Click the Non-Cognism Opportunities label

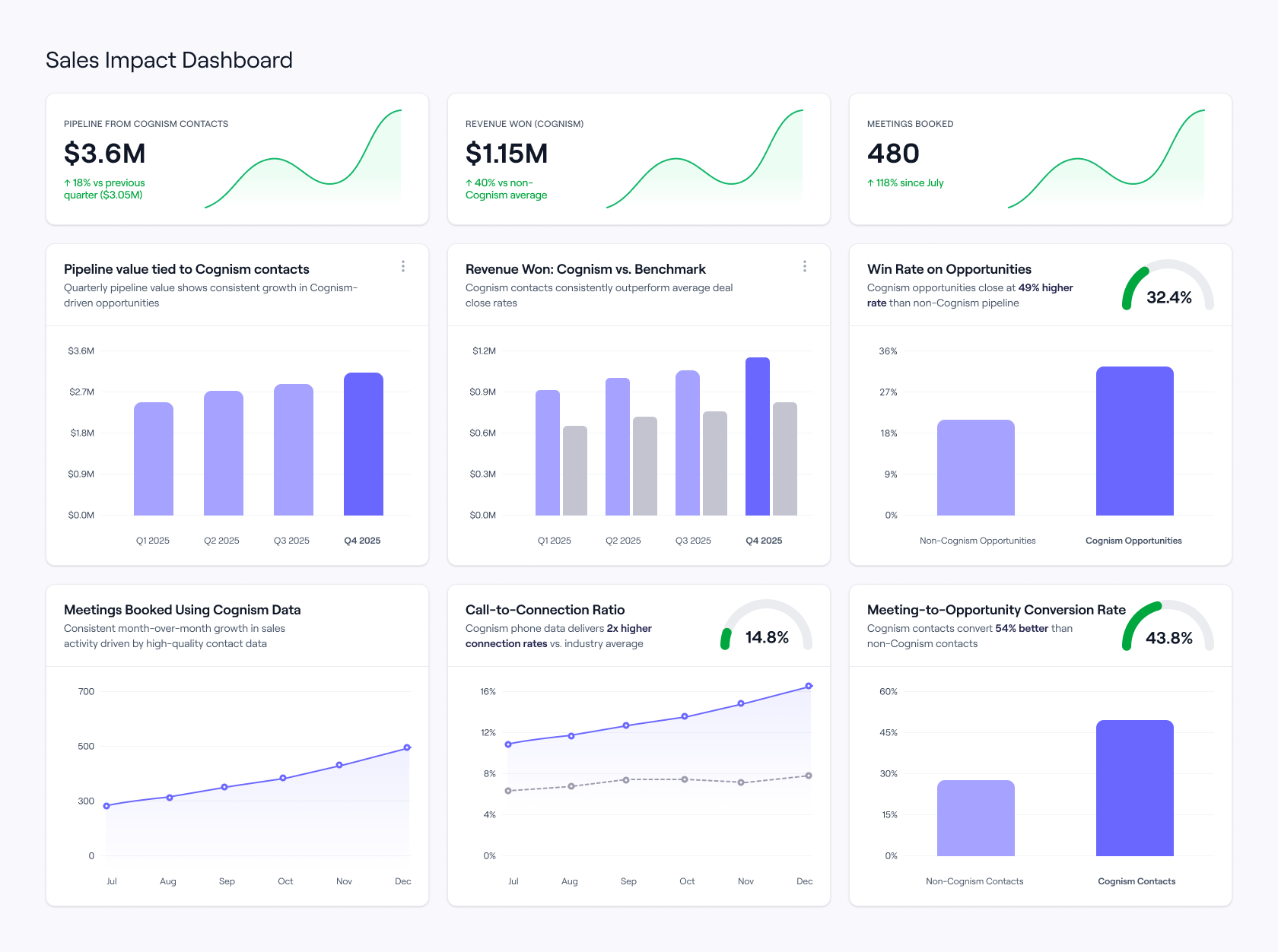pyautogui.click(x=978, y=541)
